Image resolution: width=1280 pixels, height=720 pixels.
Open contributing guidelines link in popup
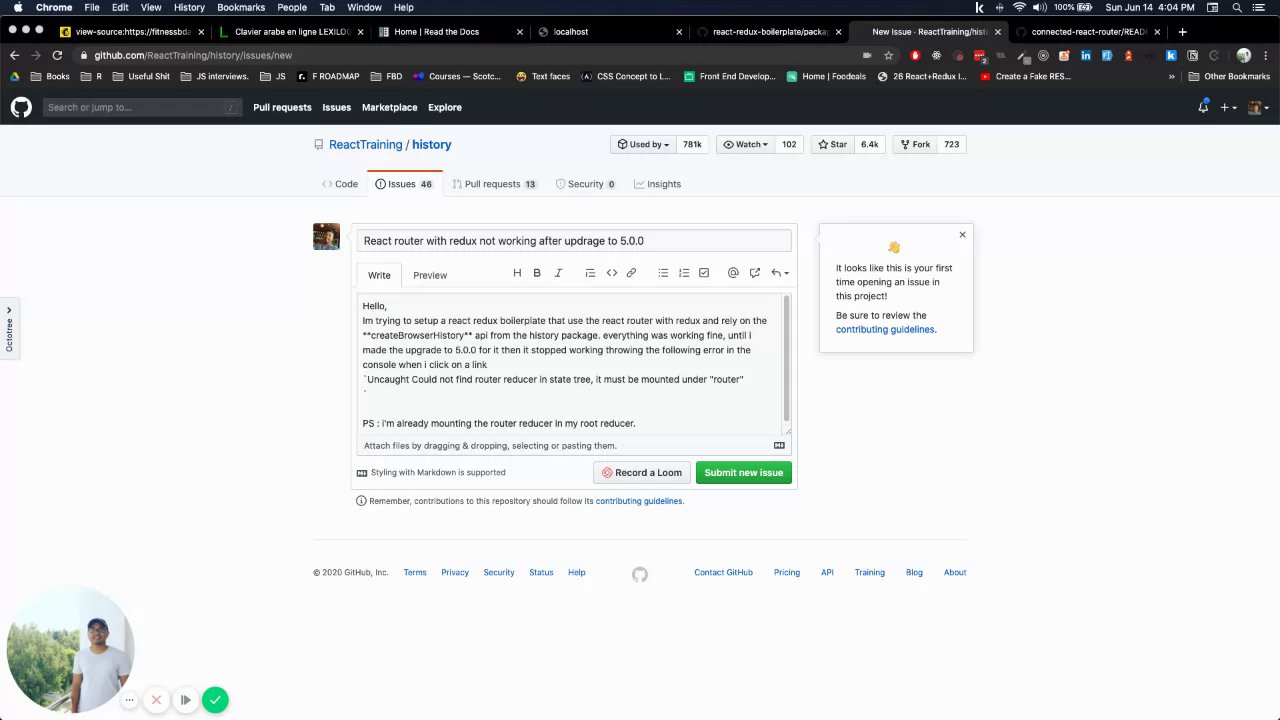885,329
